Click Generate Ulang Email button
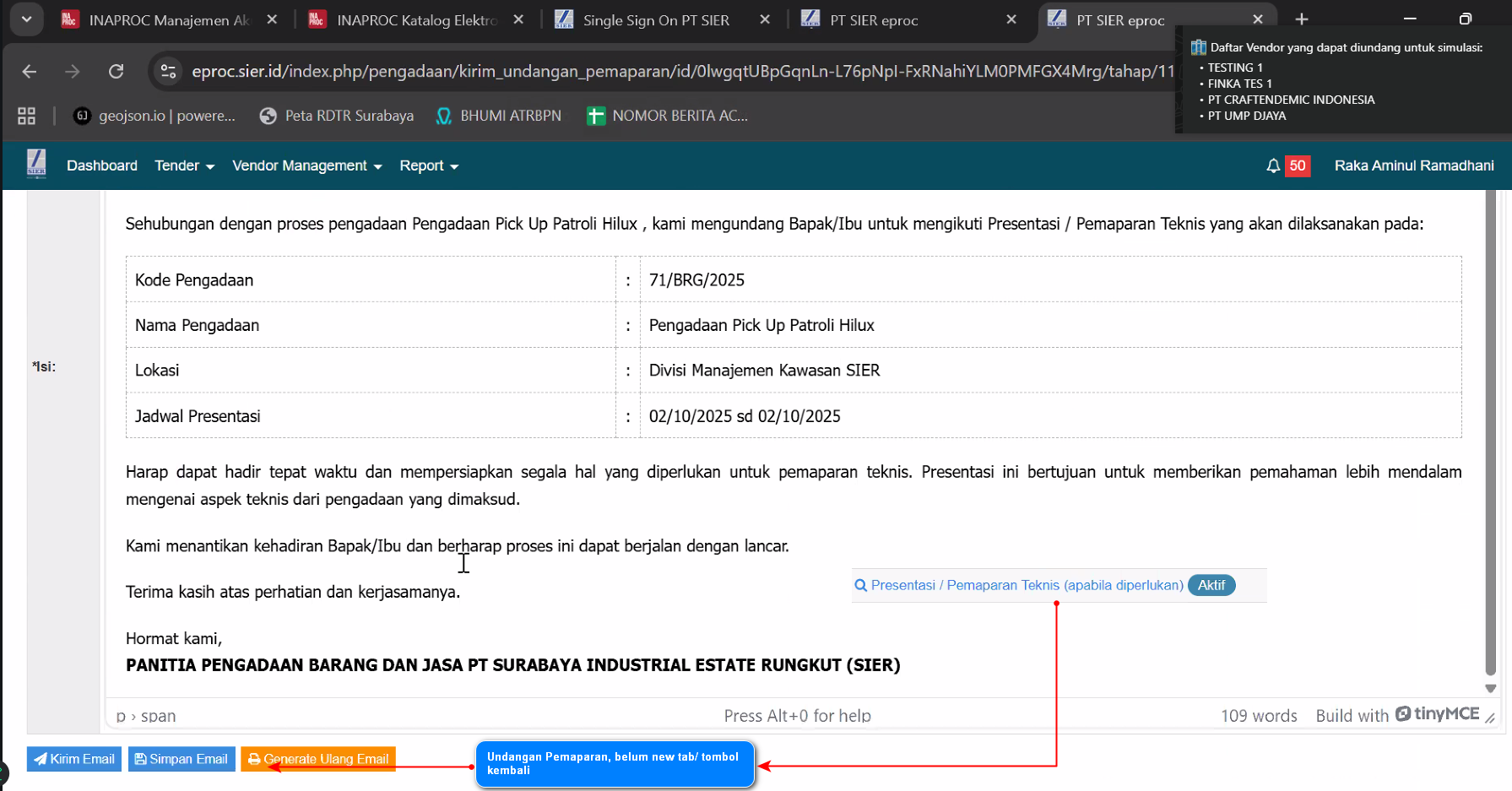The height and width of the screenshot is (791, 1512). 318,759
